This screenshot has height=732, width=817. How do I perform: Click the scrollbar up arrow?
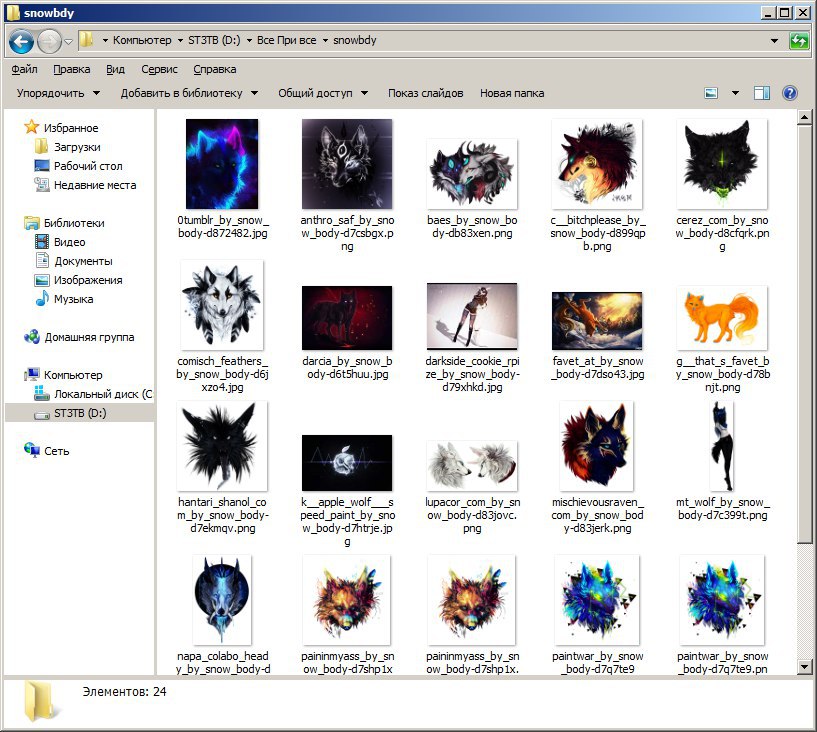point(804,118)
